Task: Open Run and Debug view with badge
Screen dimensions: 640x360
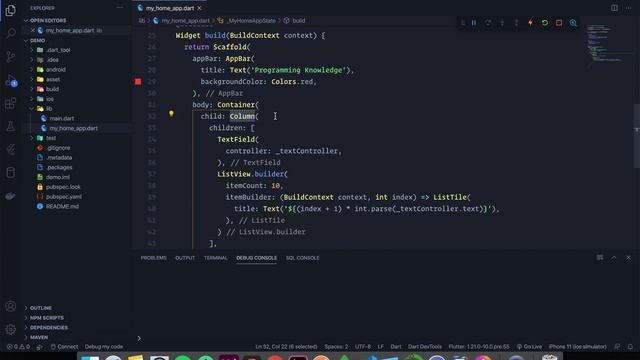Action: (x=11, y=80)
